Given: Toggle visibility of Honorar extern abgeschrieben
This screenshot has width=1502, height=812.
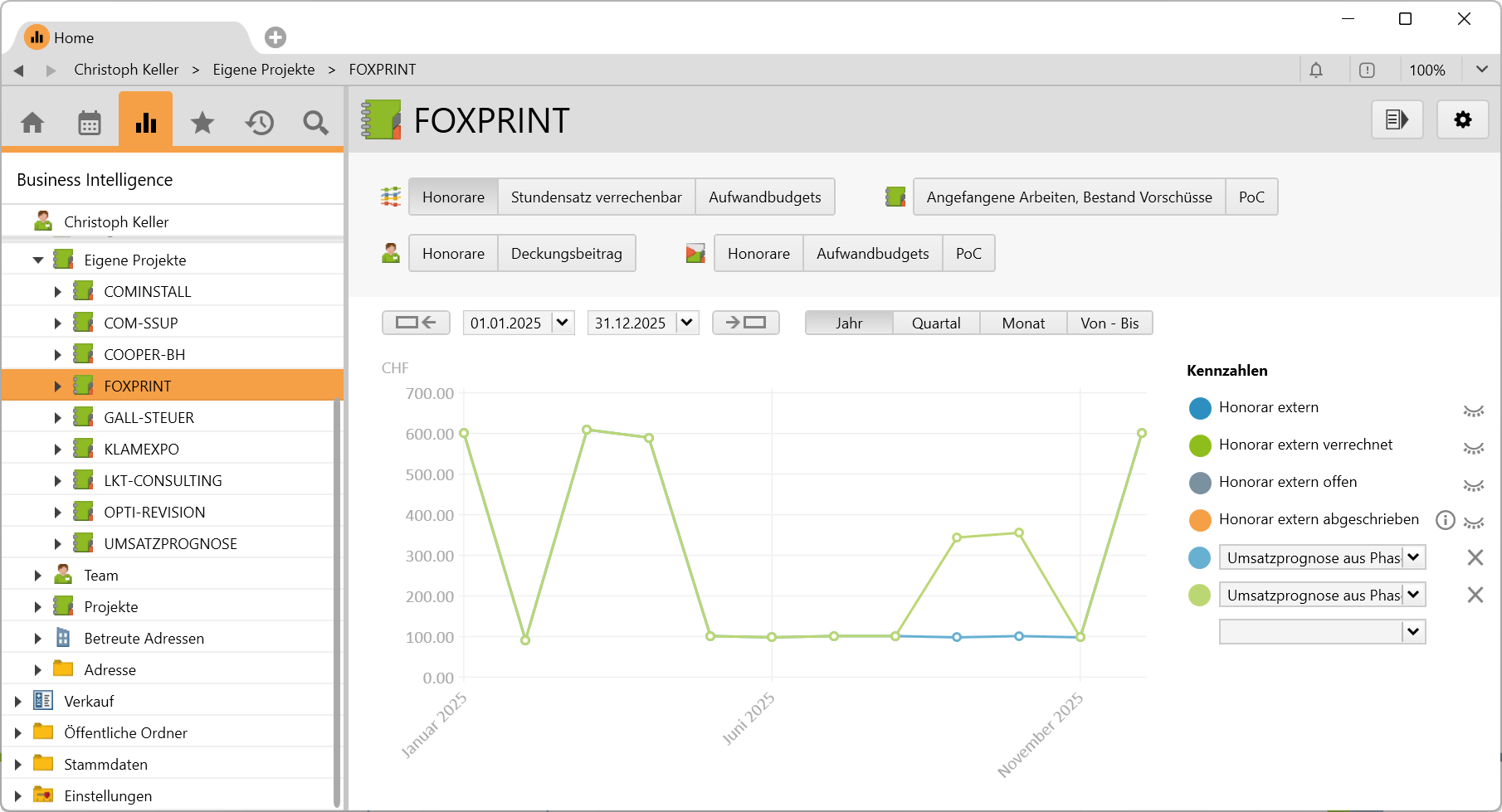Looking at the screenshot, I should click(x=1474, y=523).
